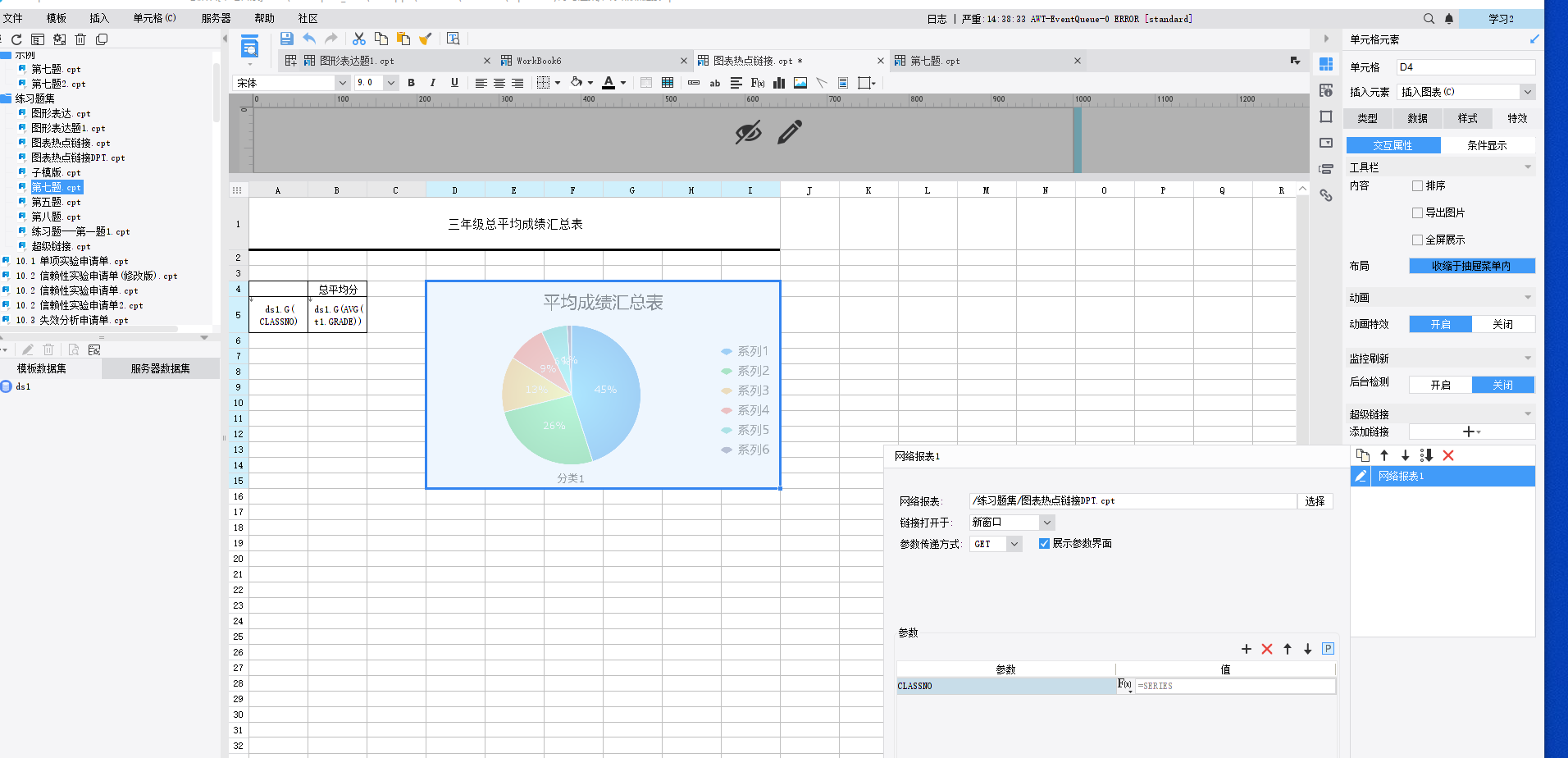Set 后台检测 to 关闭
This screenshot has width=1568, height=758.
(1502, 385)
